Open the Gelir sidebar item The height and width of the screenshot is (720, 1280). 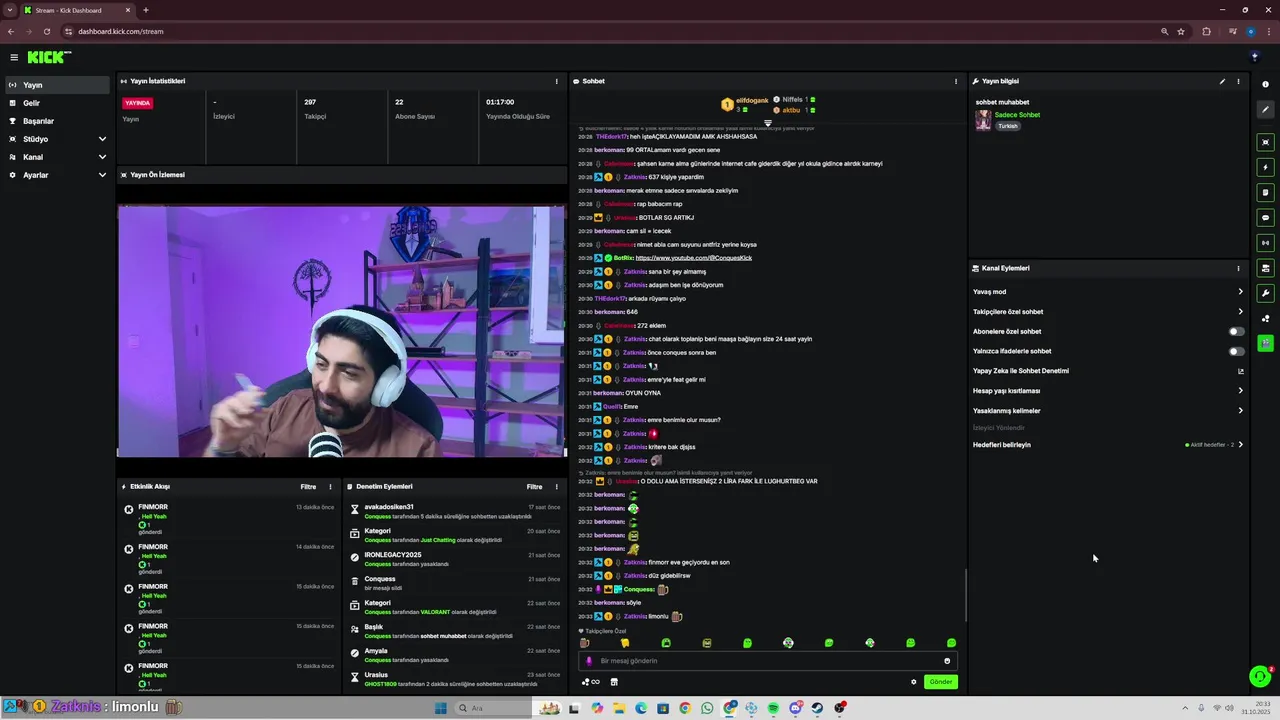tap(56, 103)
